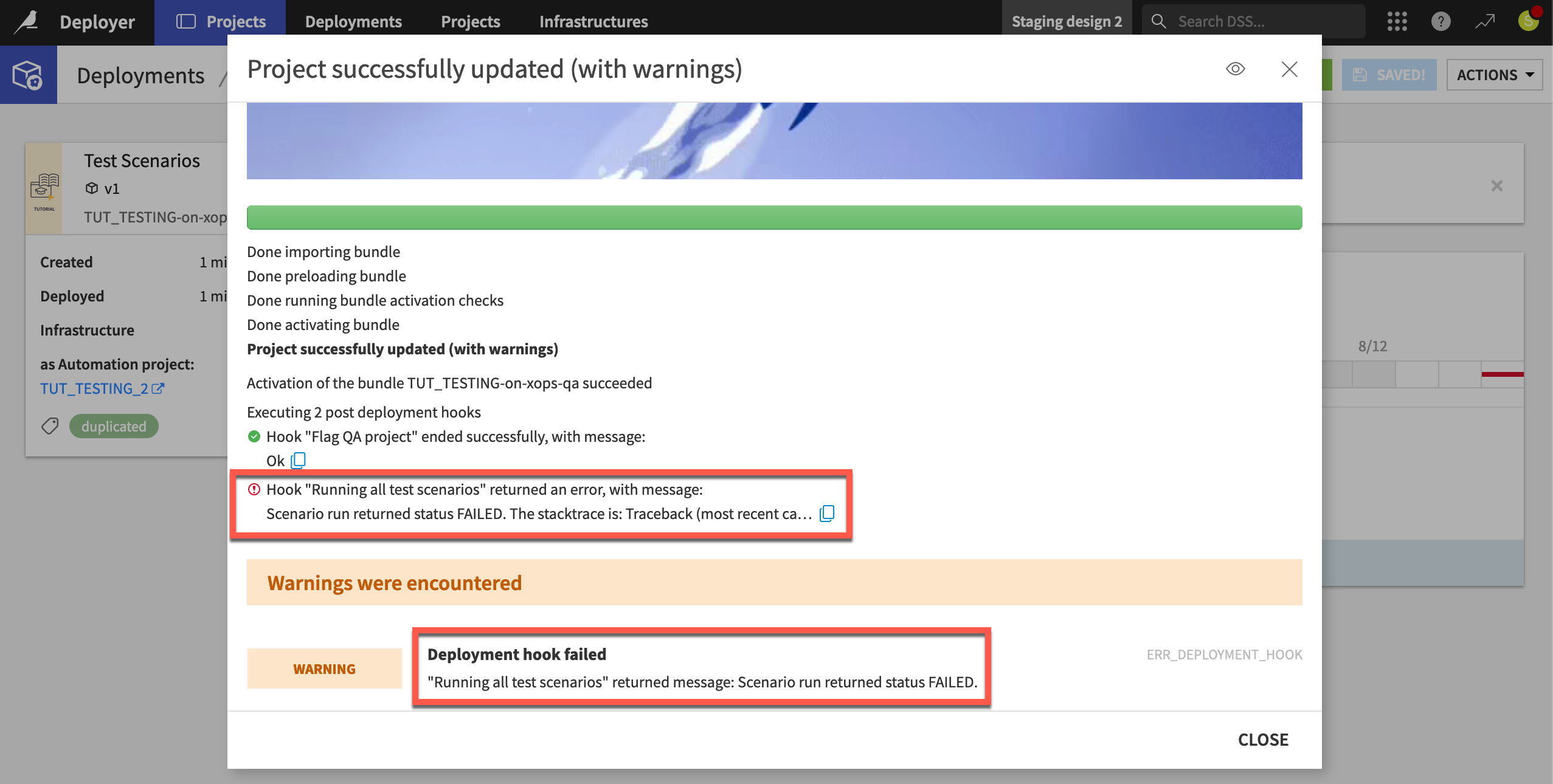
Task: Click the search icon in DSS toolbar
Action: (x=1158, y=19)
